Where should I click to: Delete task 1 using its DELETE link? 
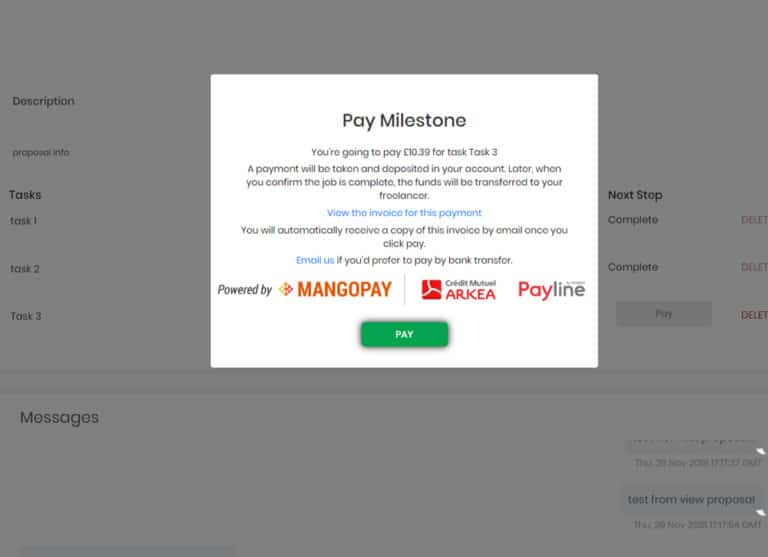click(754, 220)
